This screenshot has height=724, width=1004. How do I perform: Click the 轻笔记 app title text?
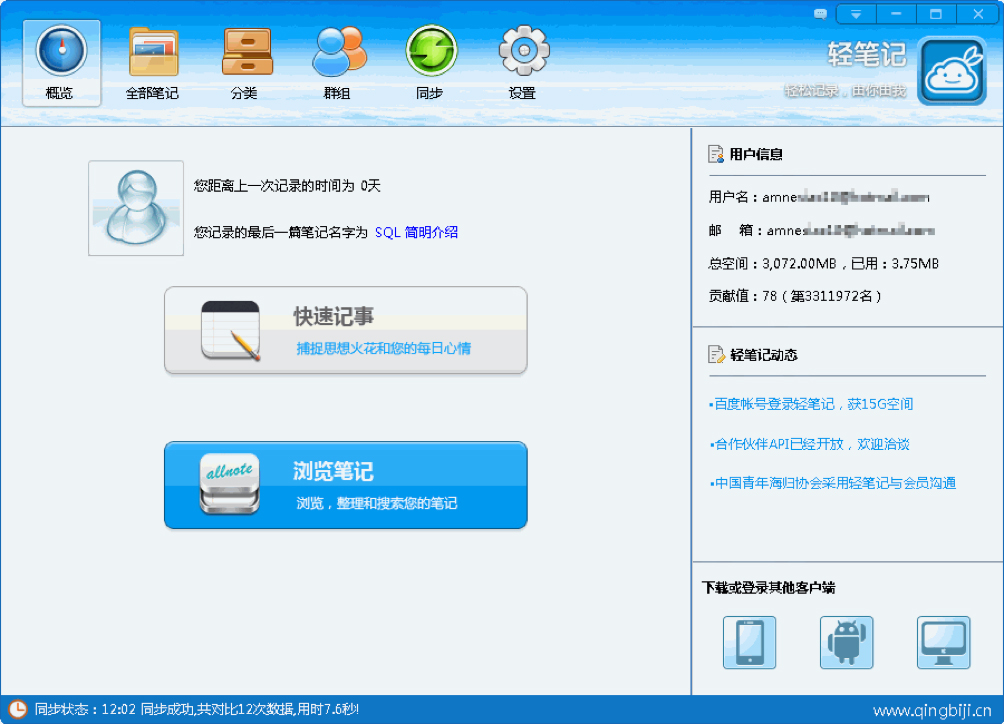point(867,54)
